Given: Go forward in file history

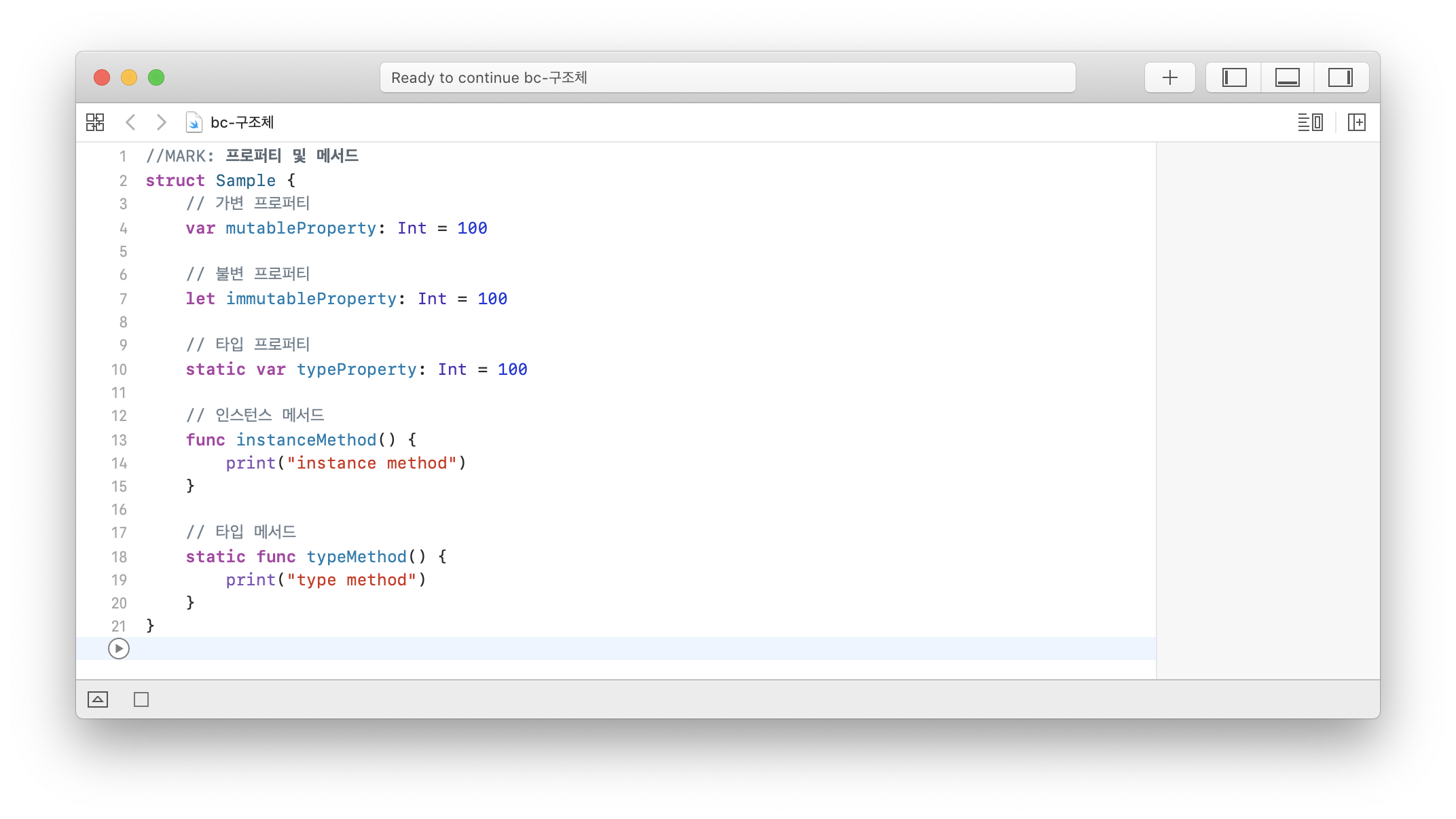Looking at the screenshot, I should 161,122.
